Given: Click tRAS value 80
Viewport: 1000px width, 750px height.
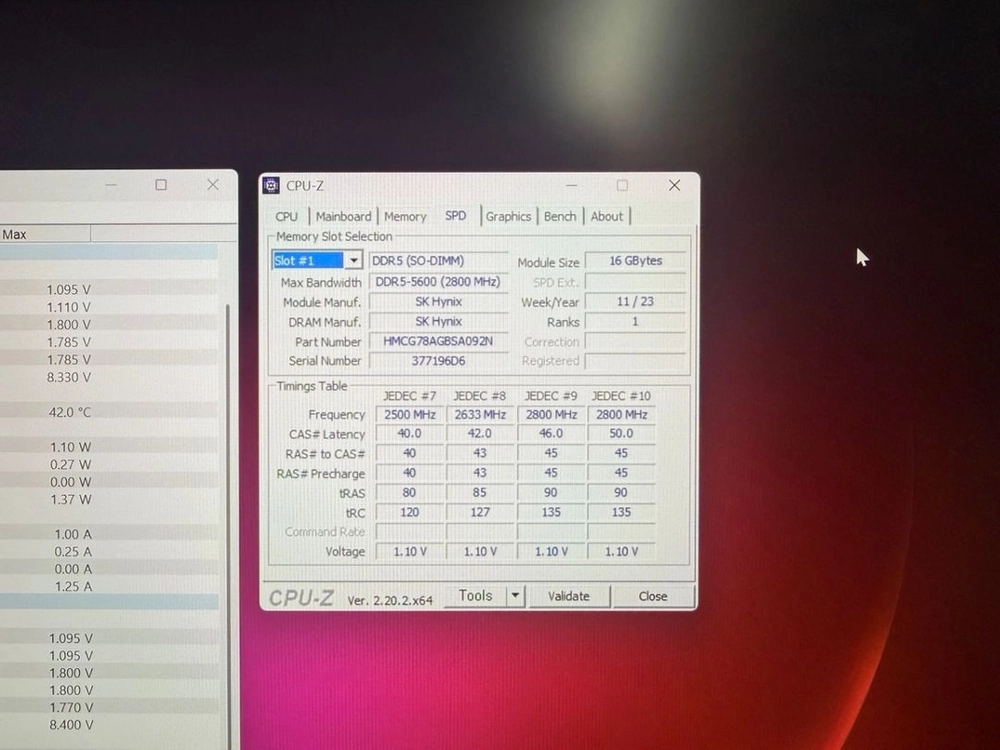Looking at the screenshot, I should coord(409,492).
